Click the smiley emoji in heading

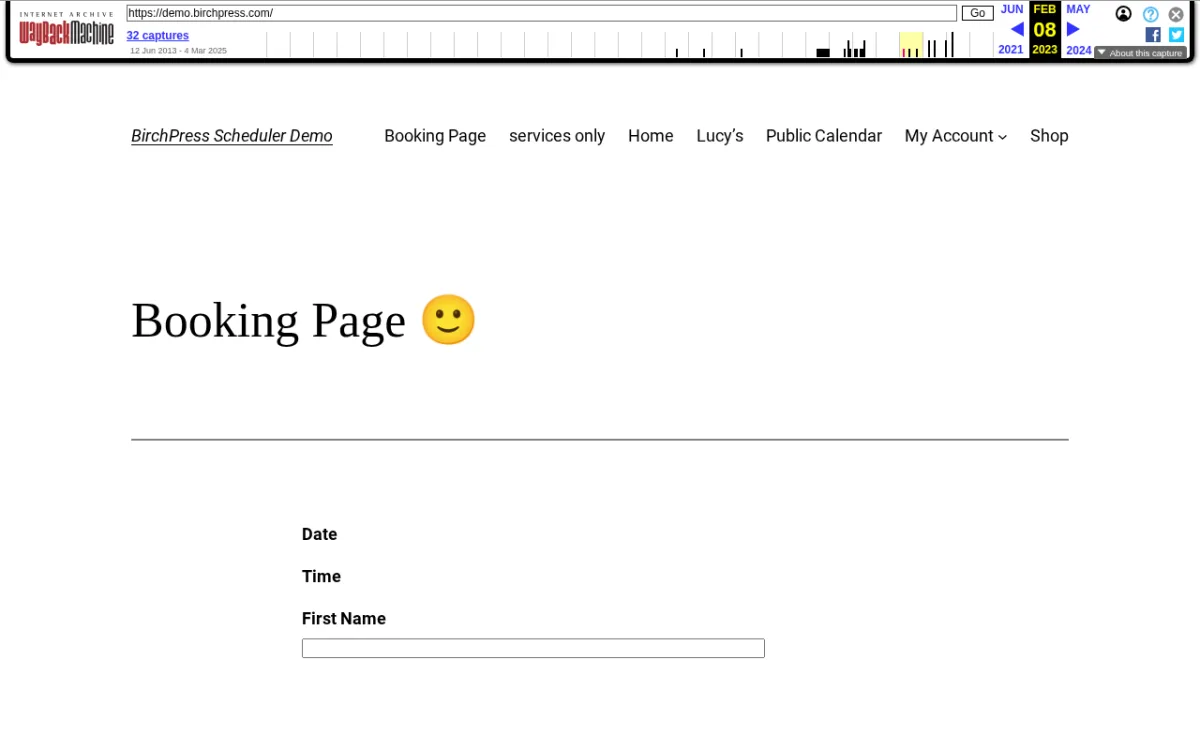click(448, 320)
